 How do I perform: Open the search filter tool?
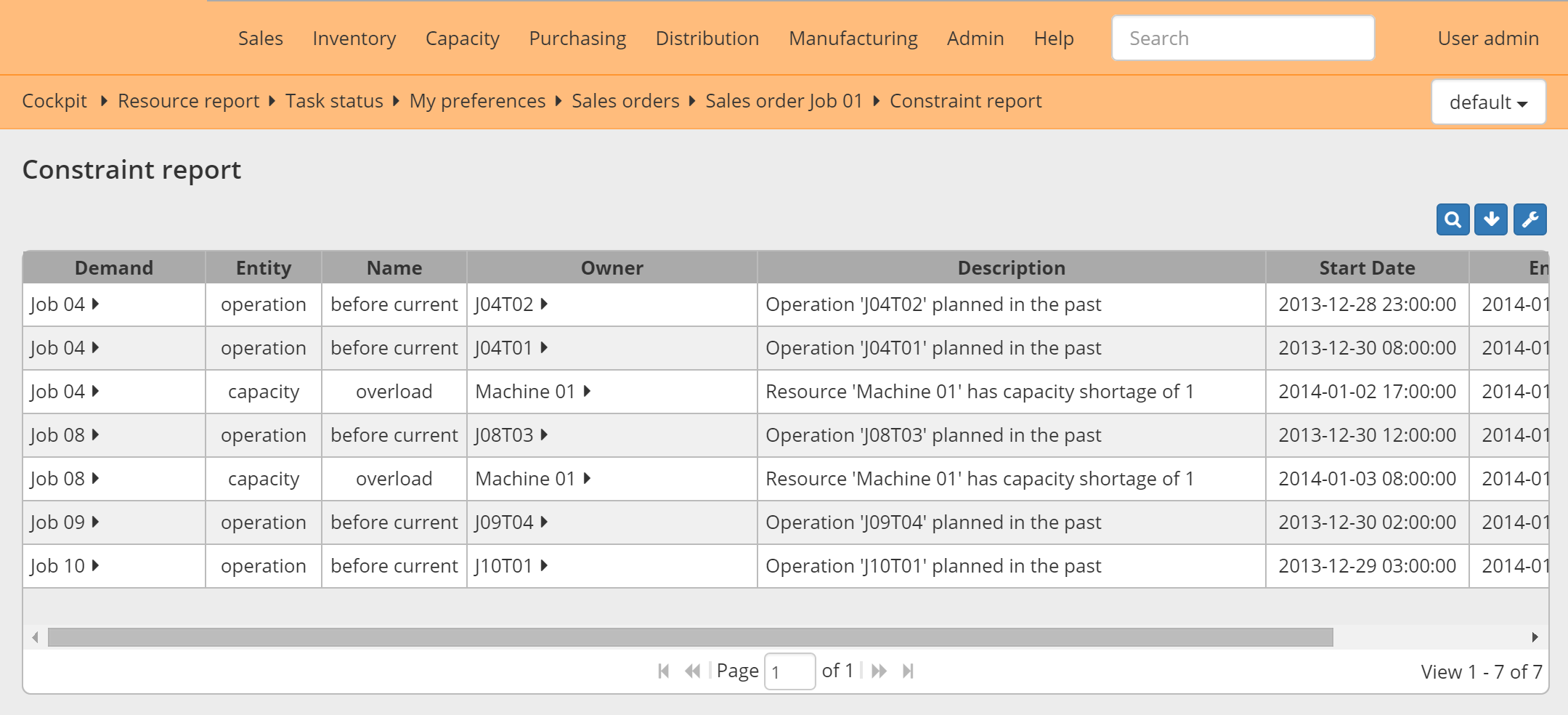coord(1453,219)
